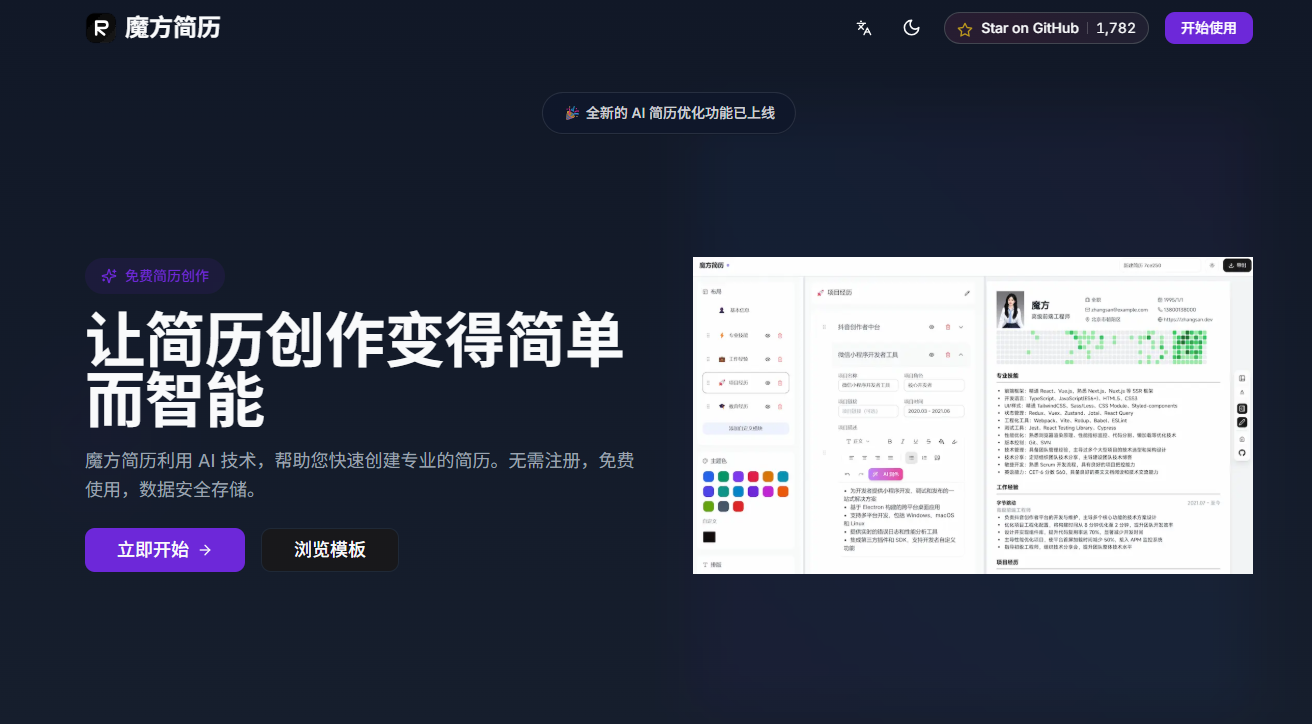Click the 免费简历创作 badge

155,276
